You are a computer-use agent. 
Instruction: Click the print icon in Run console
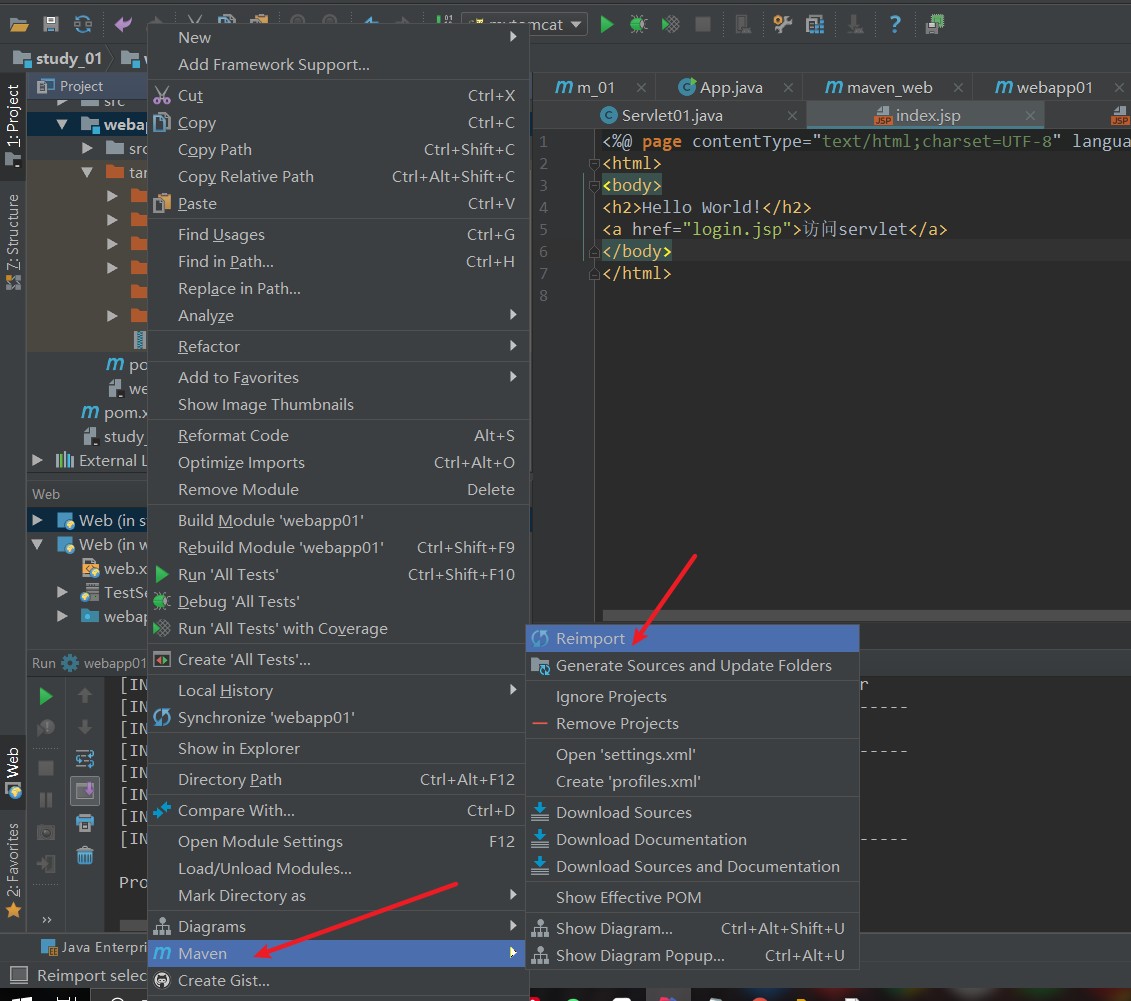coord(85,823)
